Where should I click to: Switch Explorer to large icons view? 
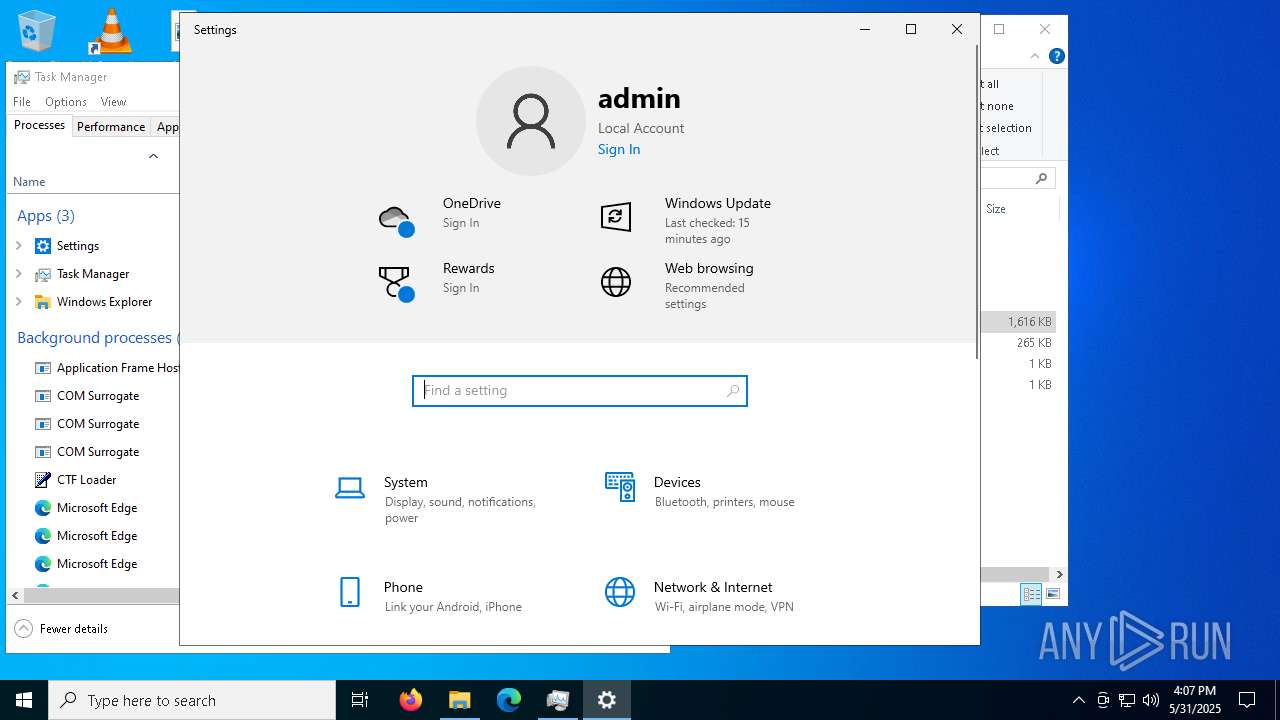[x=1052, y=594]
